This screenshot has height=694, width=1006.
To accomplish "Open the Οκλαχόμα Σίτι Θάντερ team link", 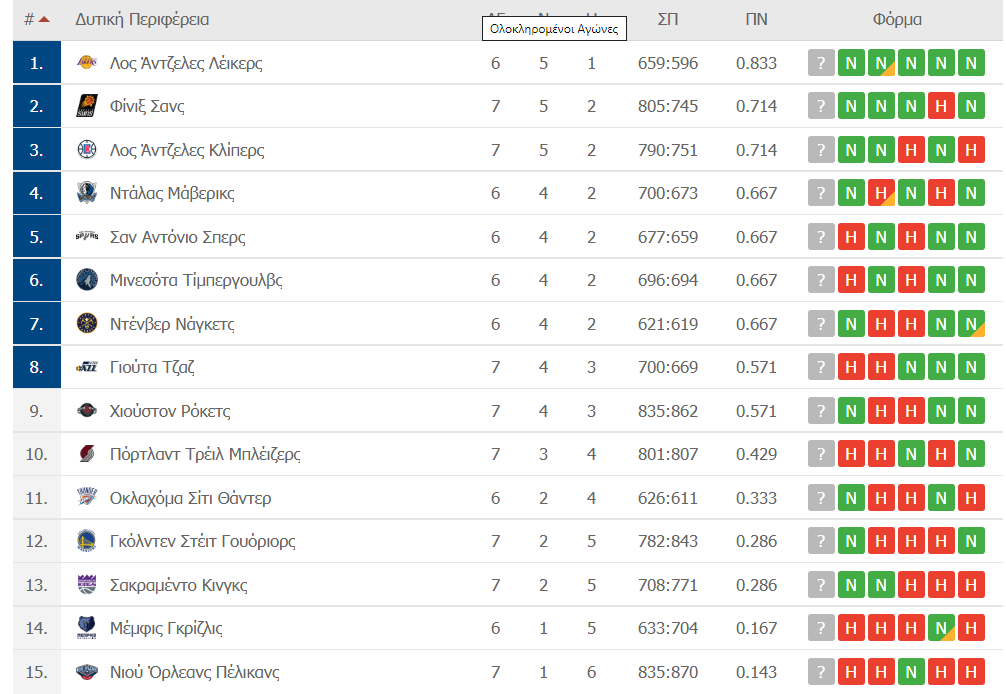I will pos(190,498).
